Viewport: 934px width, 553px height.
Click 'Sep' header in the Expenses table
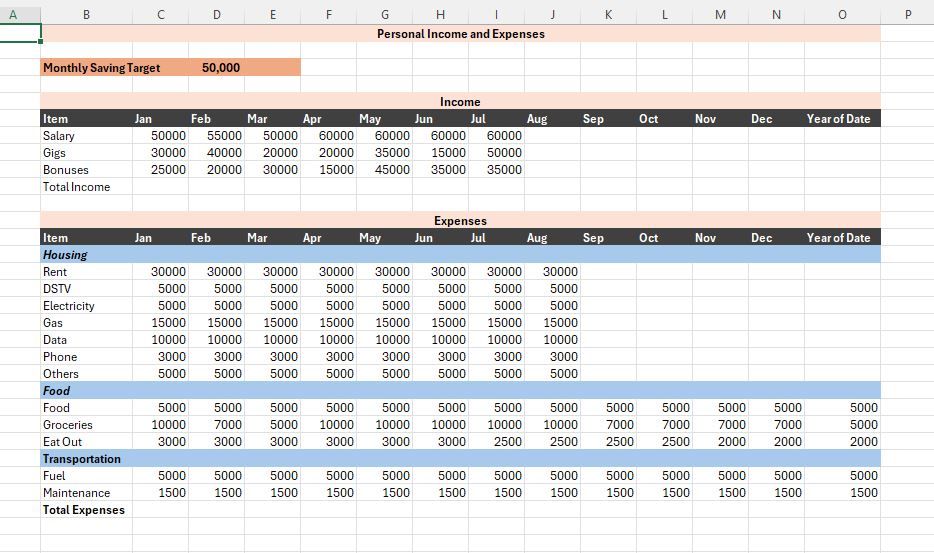[x=593, y=238]
